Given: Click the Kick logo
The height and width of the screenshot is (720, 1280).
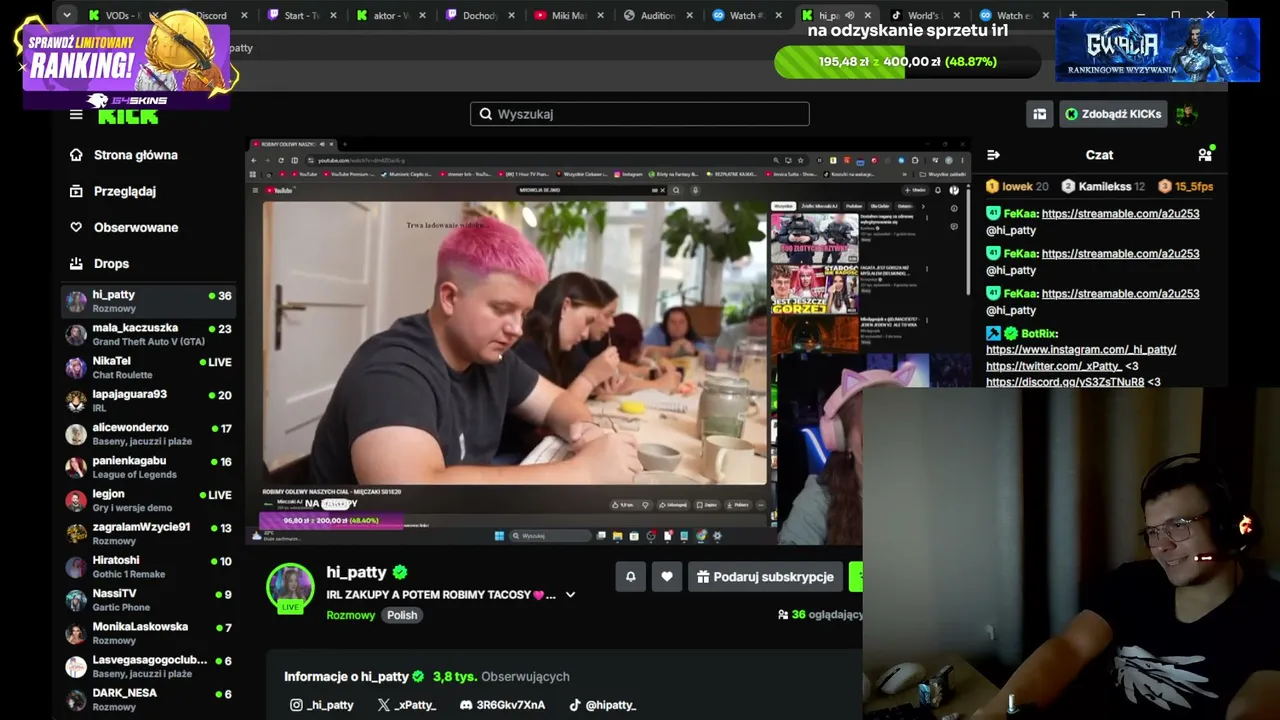Looking at the screenshot, I should pos(128,116).
